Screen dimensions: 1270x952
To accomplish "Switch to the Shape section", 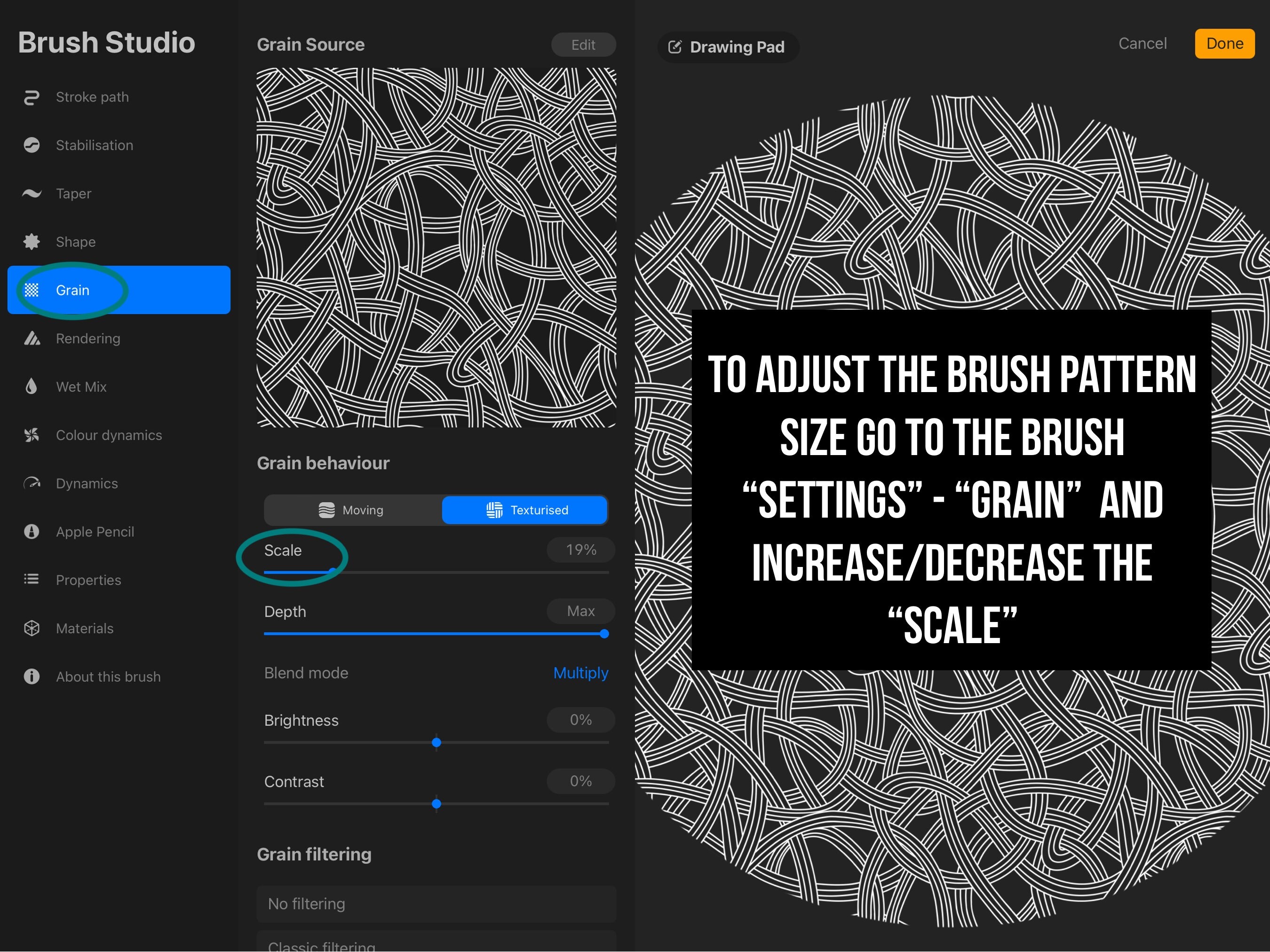I will pyautogui.click(x=119, y=242).
